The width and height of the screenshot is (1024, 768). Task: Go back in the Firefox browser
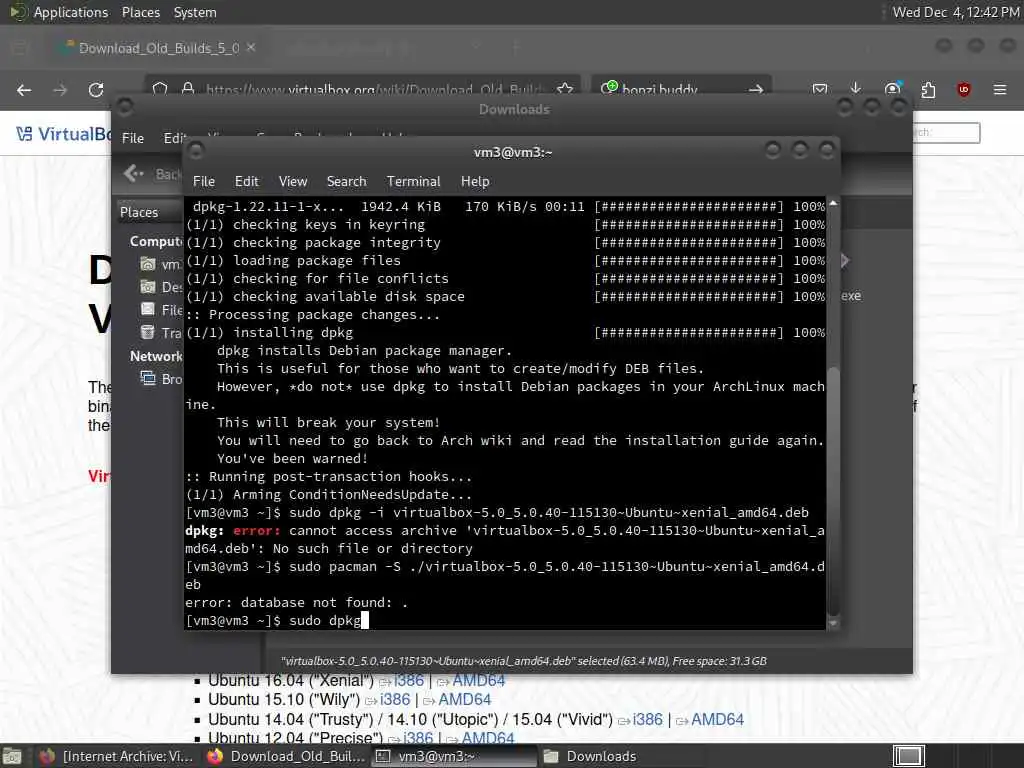pyautogui.click(x=24, y=90)
